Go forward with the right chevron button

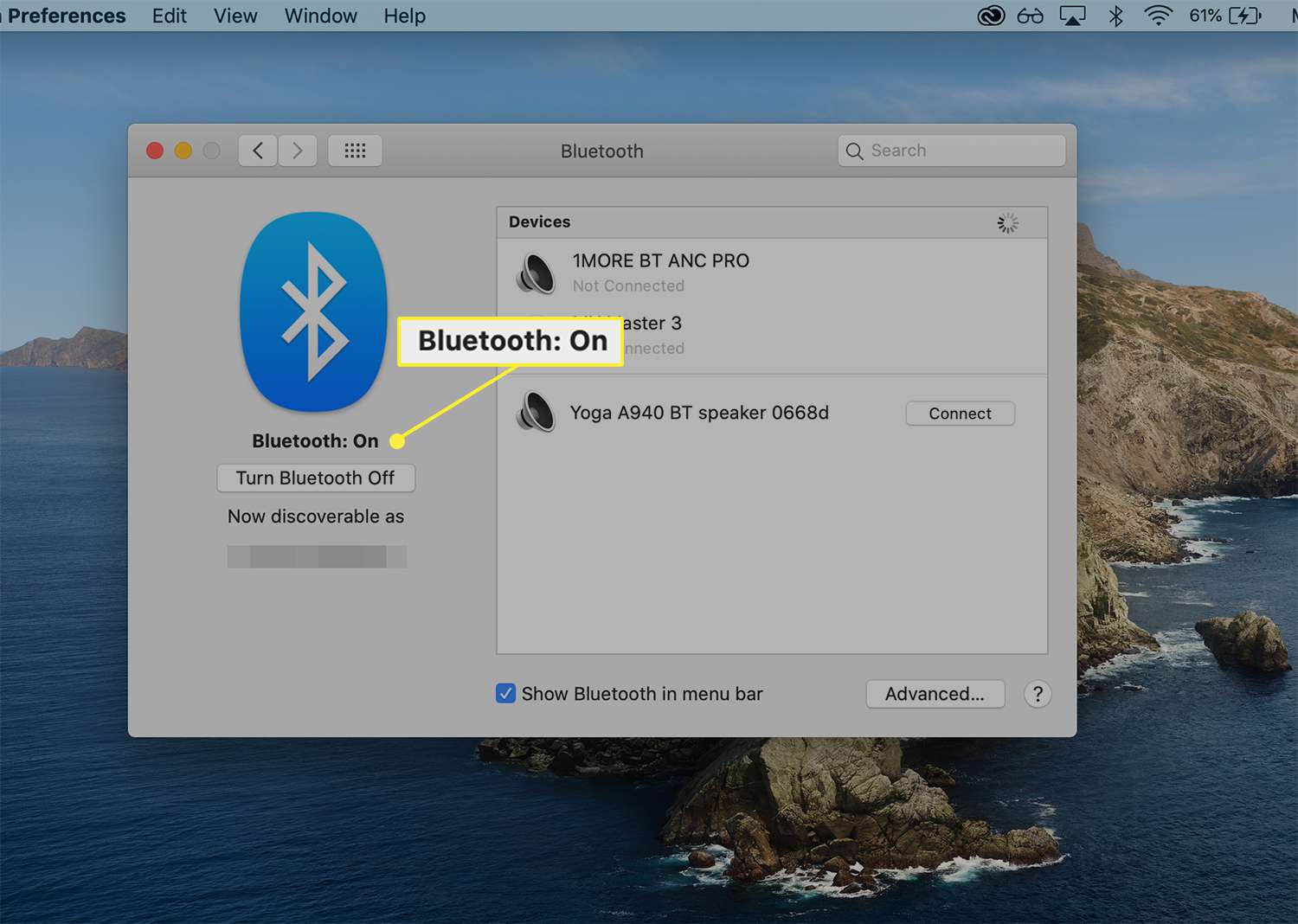point(298,151)
